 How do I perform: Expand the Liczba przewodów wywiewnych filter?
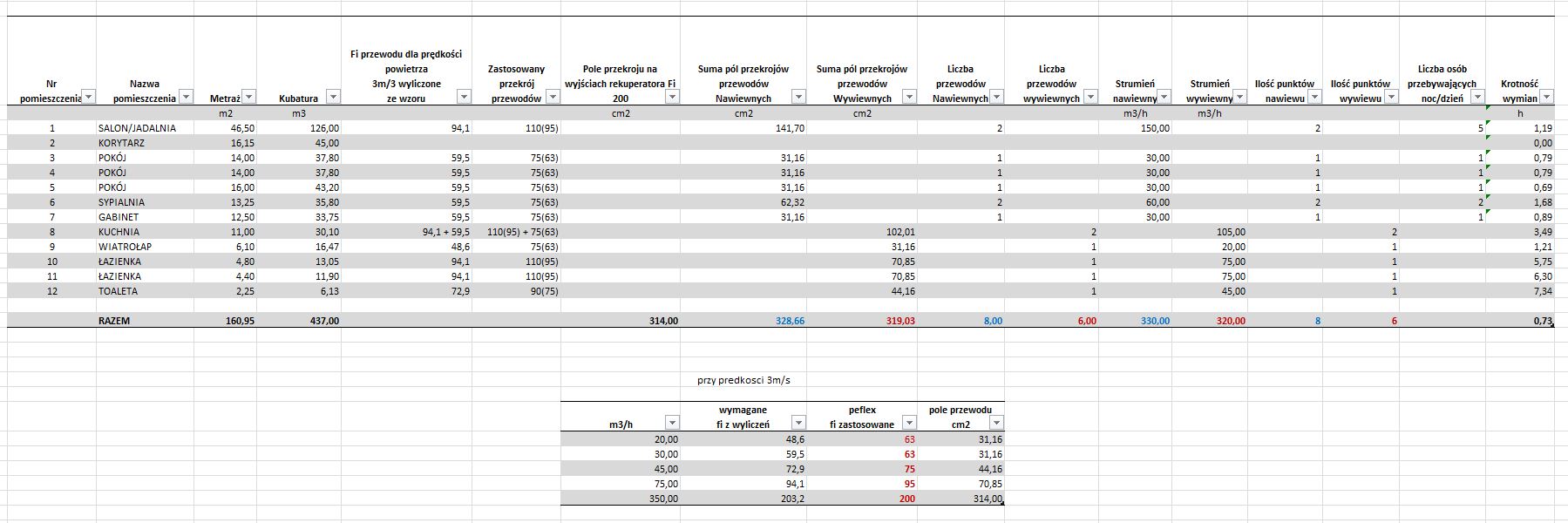pos(1089,97)
